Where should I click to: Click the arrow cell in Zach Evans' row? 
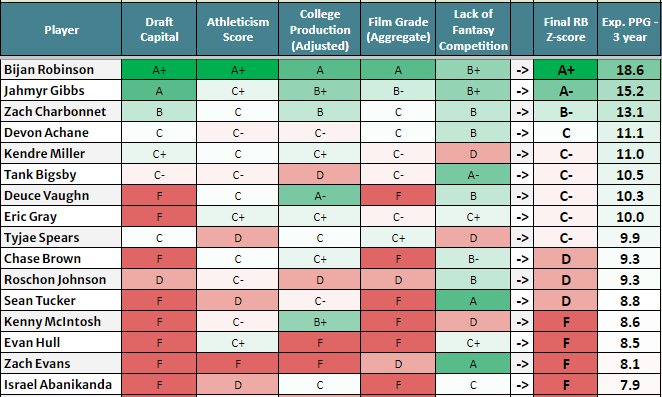tap(522, 364)
